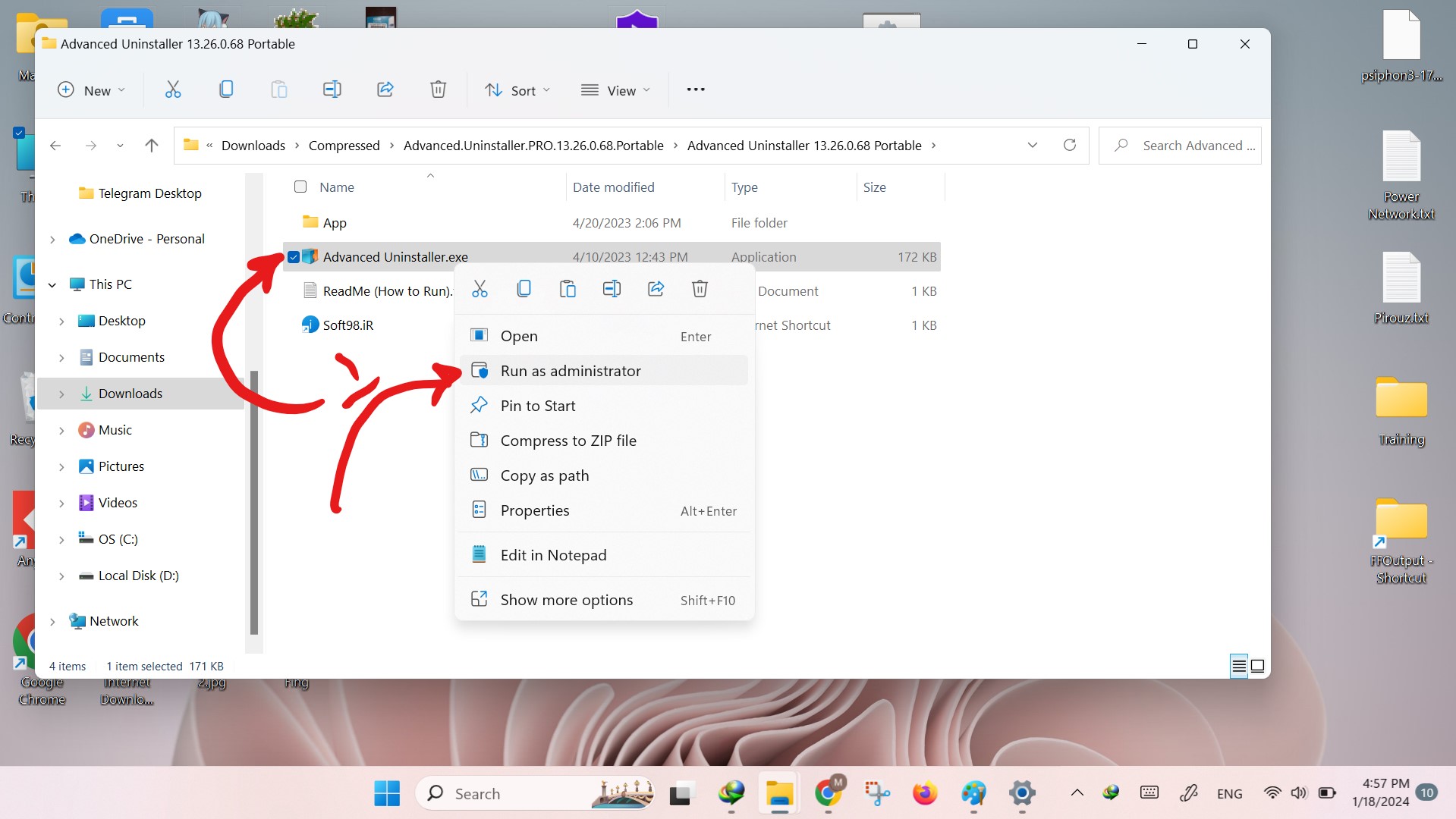Open the Paint icon in the taskbar

(973, 793)
